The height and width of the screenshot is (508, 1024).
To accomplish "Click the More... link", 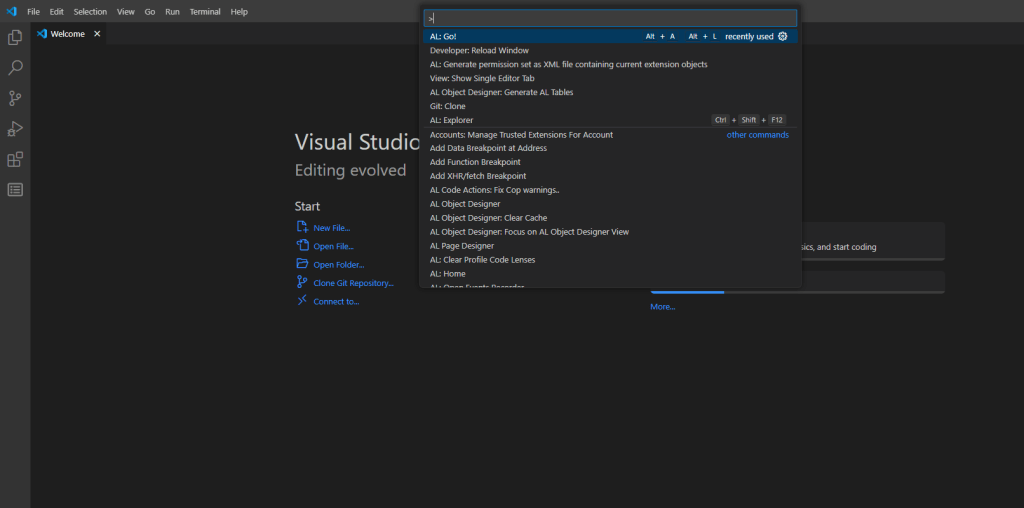I will click(x=662, y=307).
